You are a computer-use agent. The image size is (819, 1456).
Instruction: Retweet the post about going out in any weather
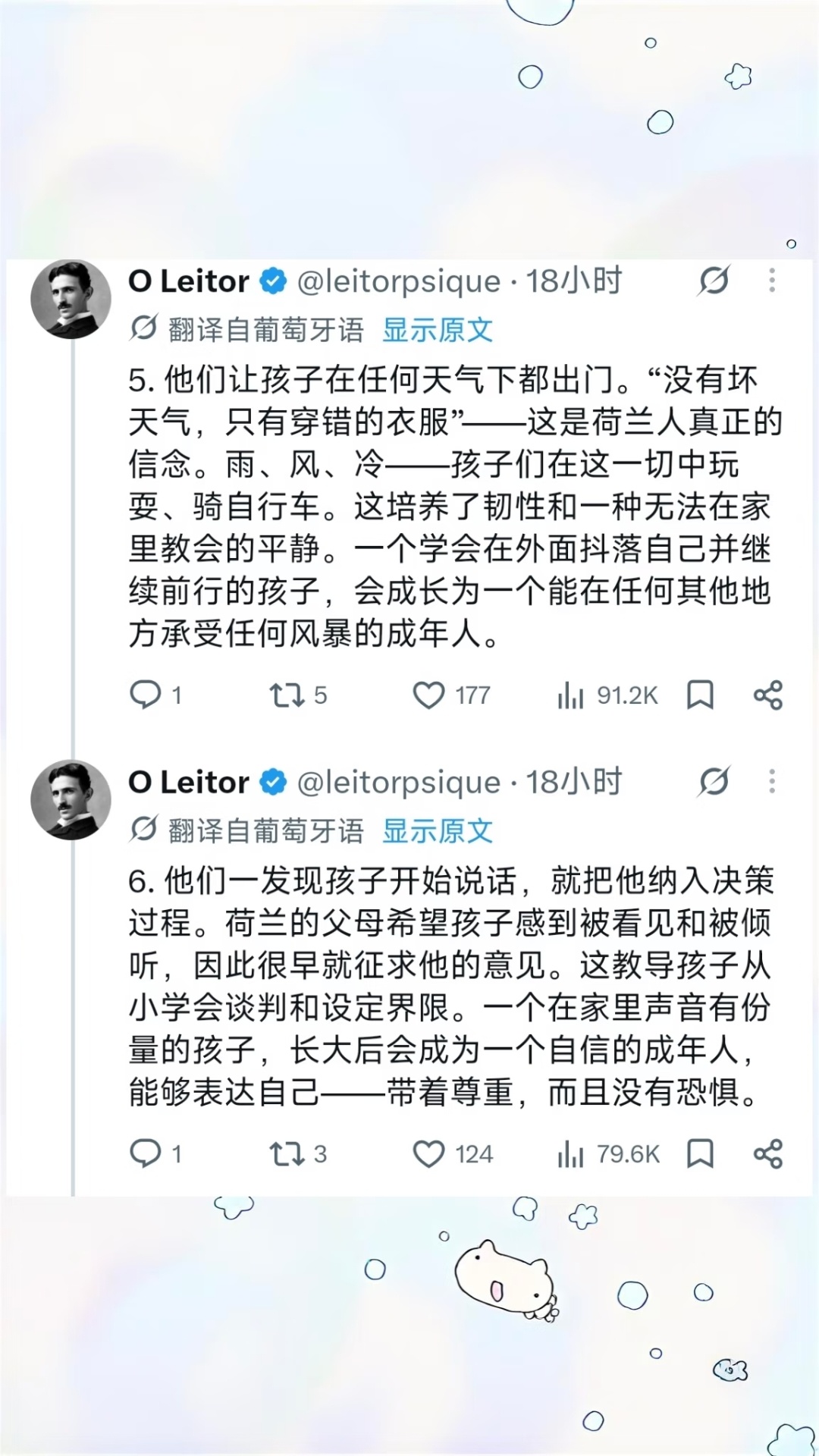click(298, 695)
